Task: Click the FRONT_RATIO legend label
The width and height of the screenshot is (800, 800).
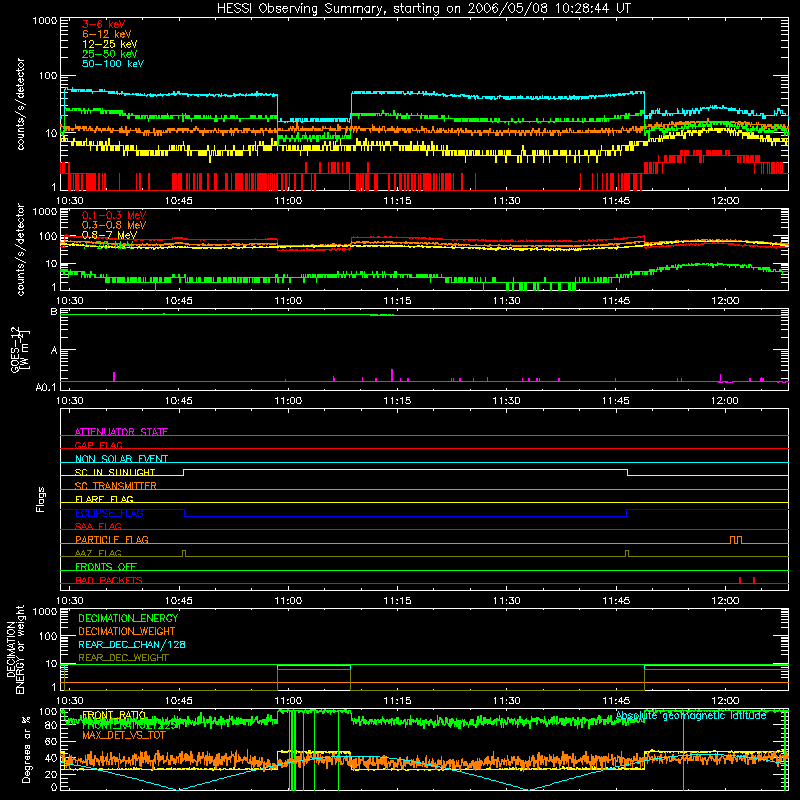Action: point(114,715)
